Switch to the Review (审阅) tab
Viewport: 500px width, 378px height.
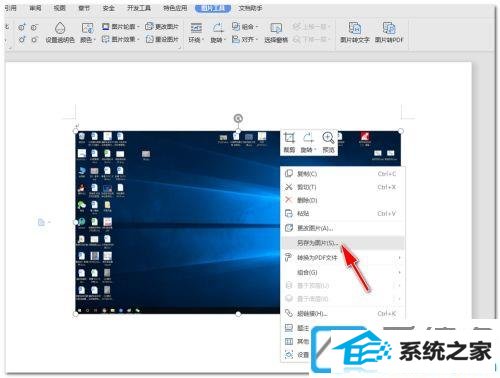(x=35, y=8)
